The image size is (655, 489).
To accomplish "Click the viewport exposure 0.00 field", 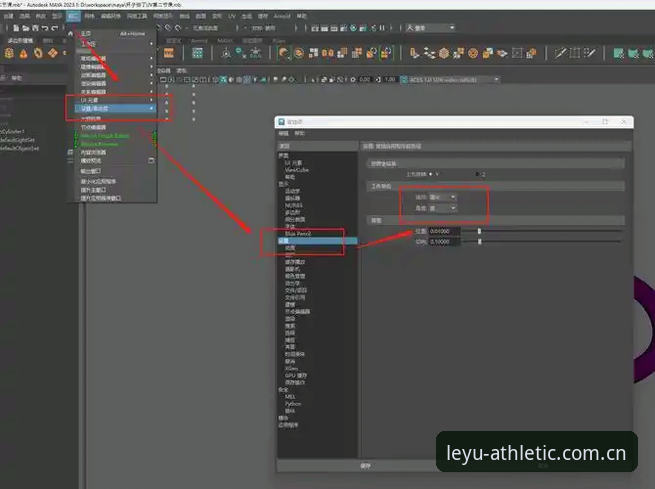I will pyautogui.click(x=365, y=79).
